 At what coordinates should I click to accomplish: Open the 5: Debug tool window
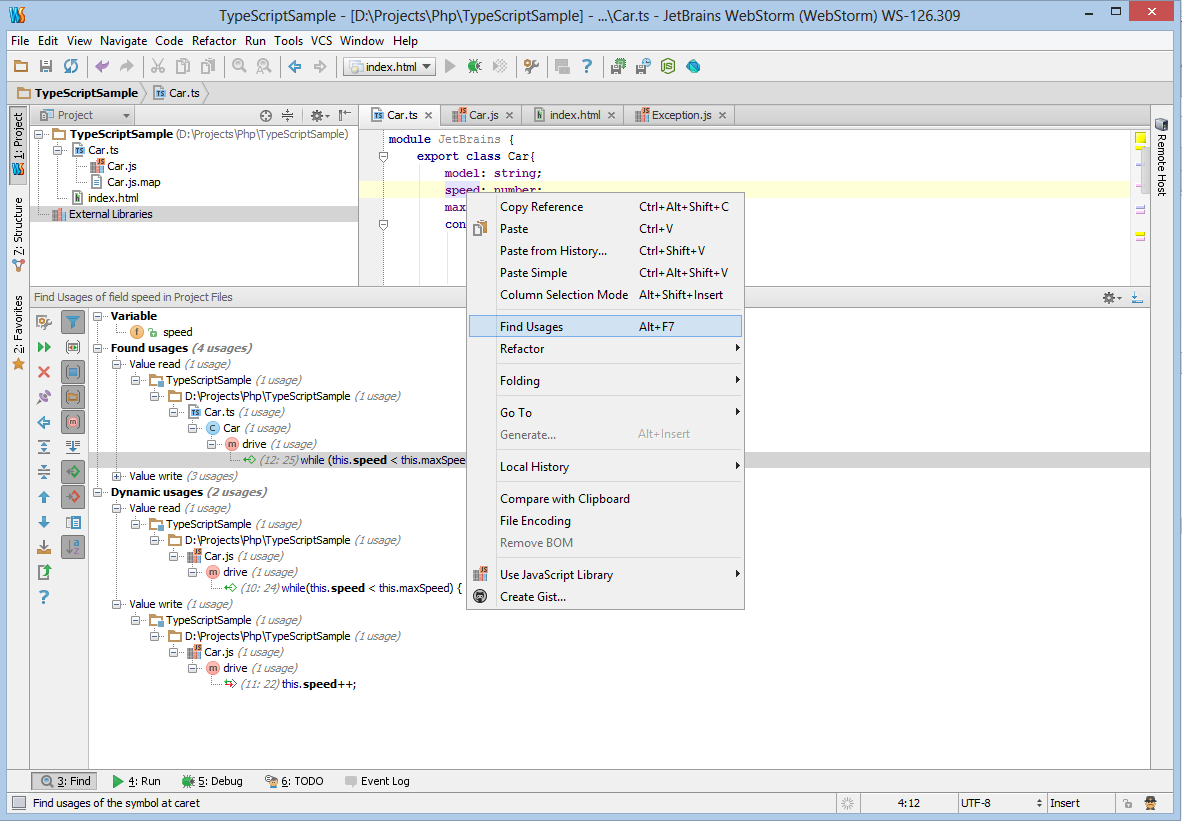point(213,781)
